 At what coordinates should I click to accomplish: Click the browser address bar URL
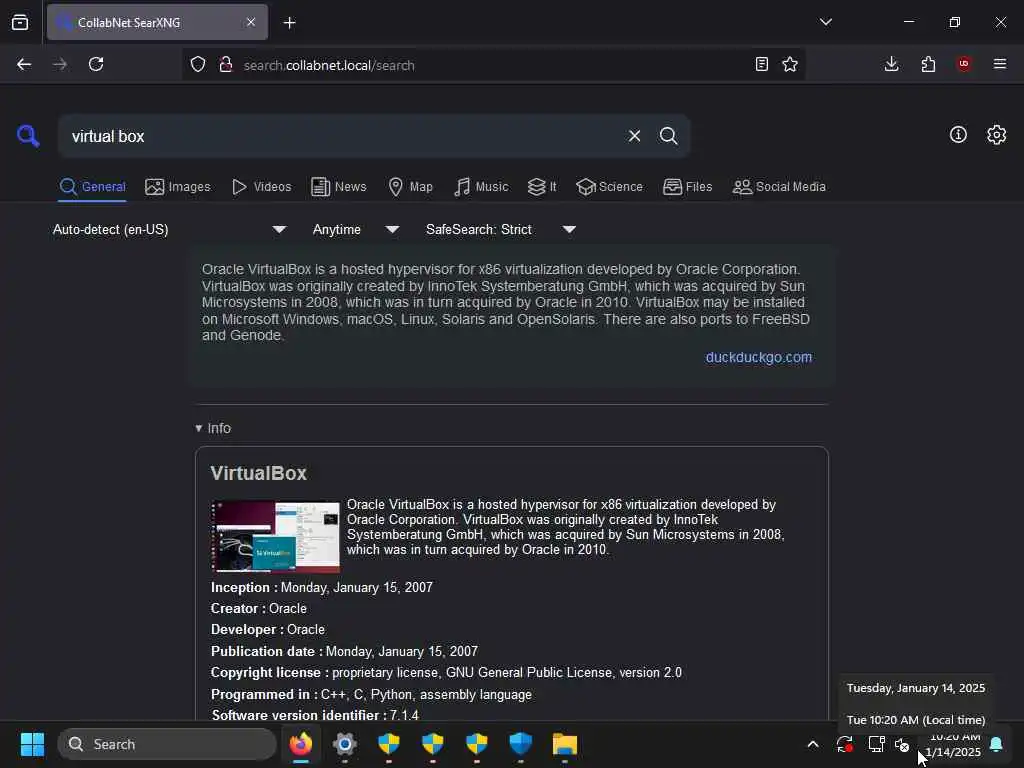(x=328, y=65)
